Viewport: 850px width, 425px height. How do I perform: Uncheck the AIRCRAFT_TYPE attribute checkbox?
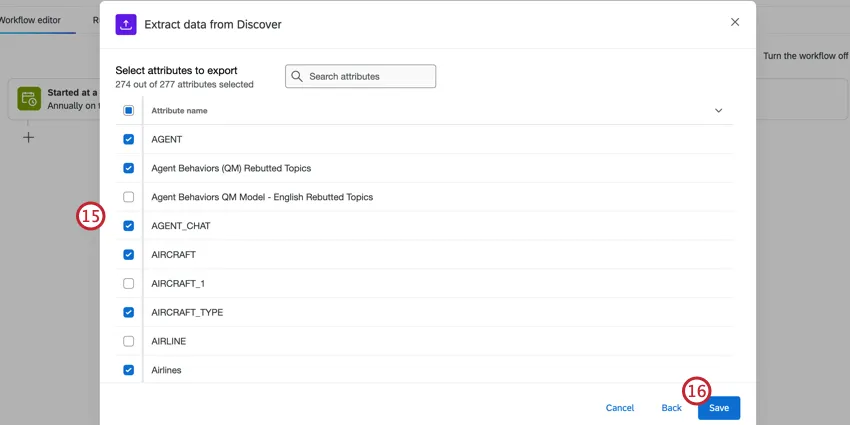coord(128,312)
